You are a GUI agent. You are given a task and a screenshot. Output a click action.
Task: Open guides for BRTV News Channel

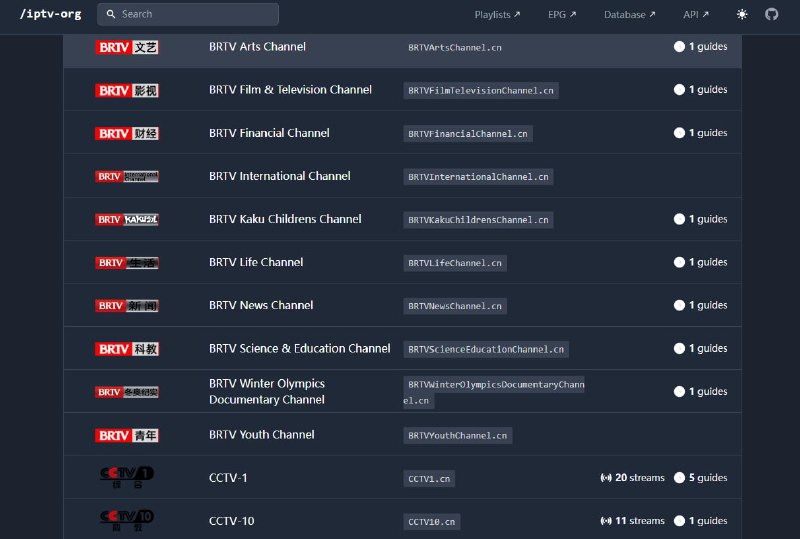click(x=700, y=305)
